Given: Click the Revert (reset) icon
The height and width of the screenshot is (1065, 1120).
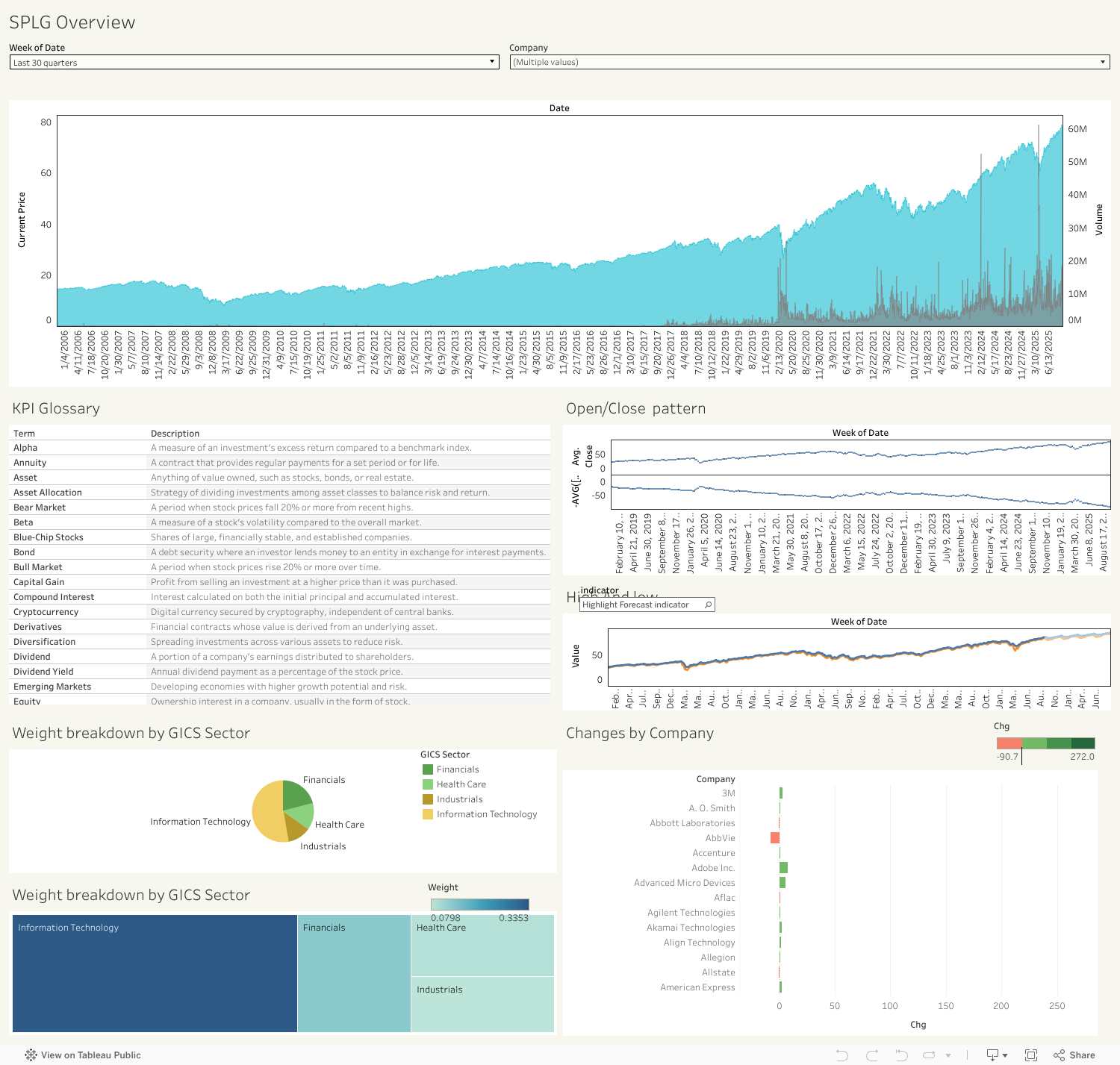Looking at the screenshot, I should point(901,1055).
